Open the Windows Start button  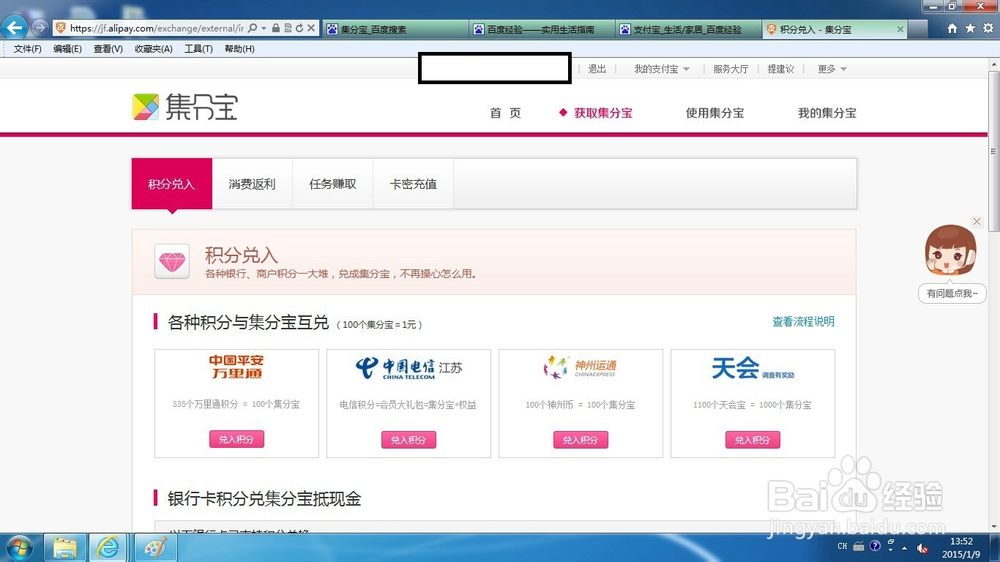(19, 548)
